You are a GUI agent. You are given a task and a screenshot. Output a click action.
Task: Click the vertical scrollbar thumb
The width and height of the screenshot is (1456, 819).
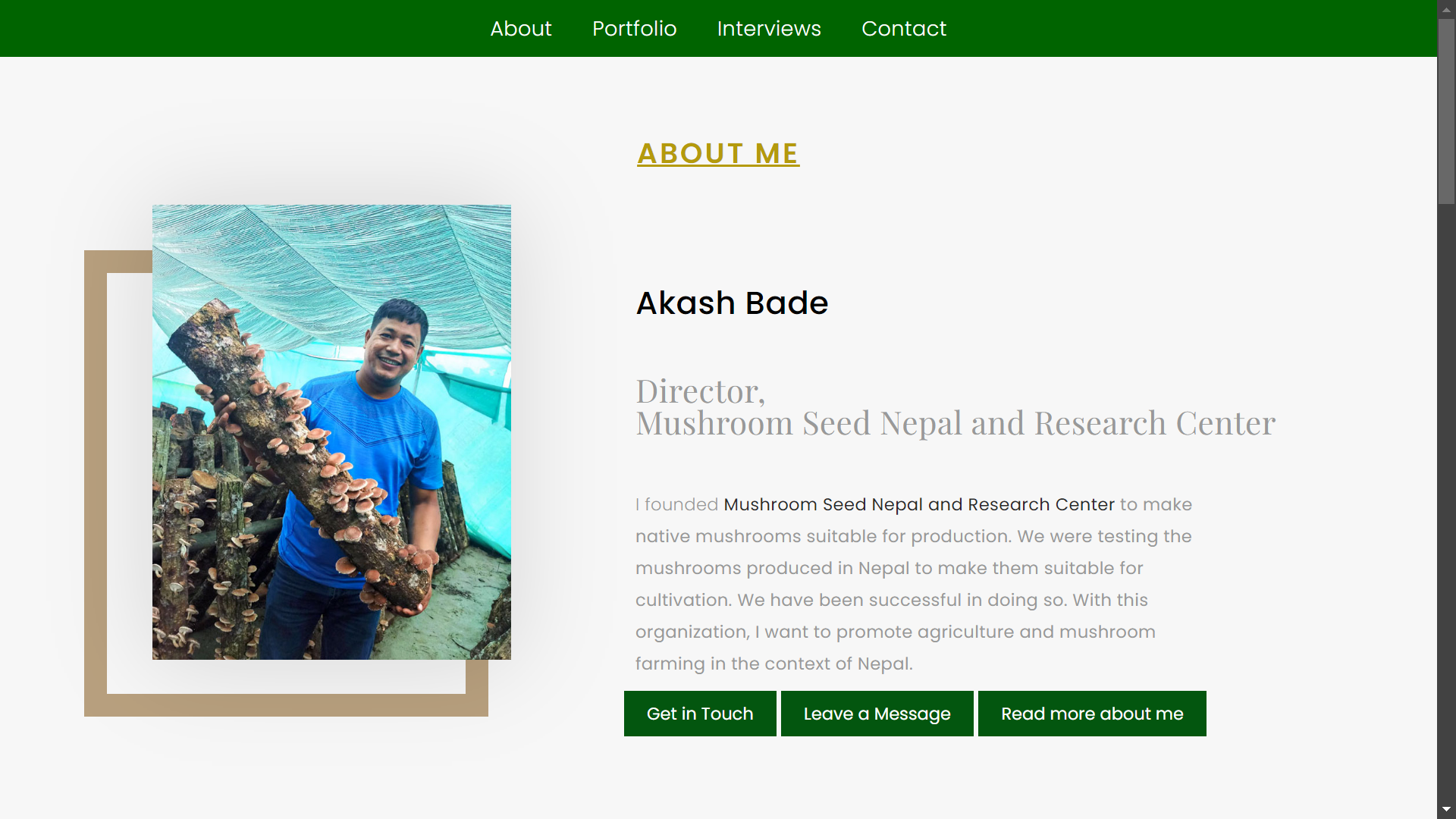pyautogui.click(x=1446, y=110)
